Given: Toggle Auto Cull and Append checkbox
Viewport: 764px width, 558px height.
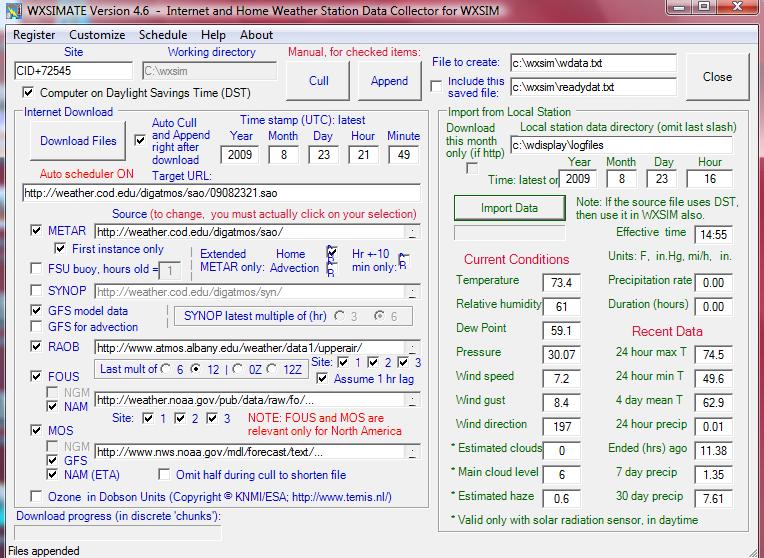Looking at the screenshot, I should pyautogui.click(x=140, y=140).
